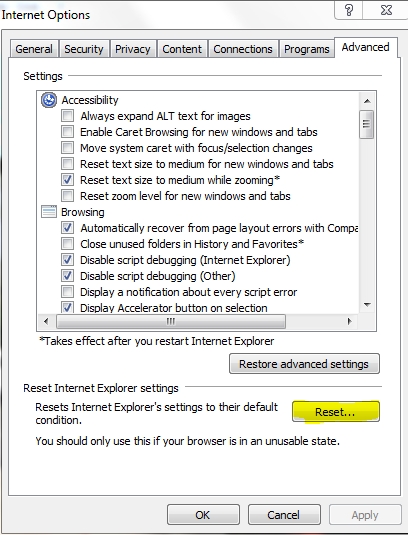Open the Connections tab
The width and height of the screenshot is (408, 535).
point(243,49)
